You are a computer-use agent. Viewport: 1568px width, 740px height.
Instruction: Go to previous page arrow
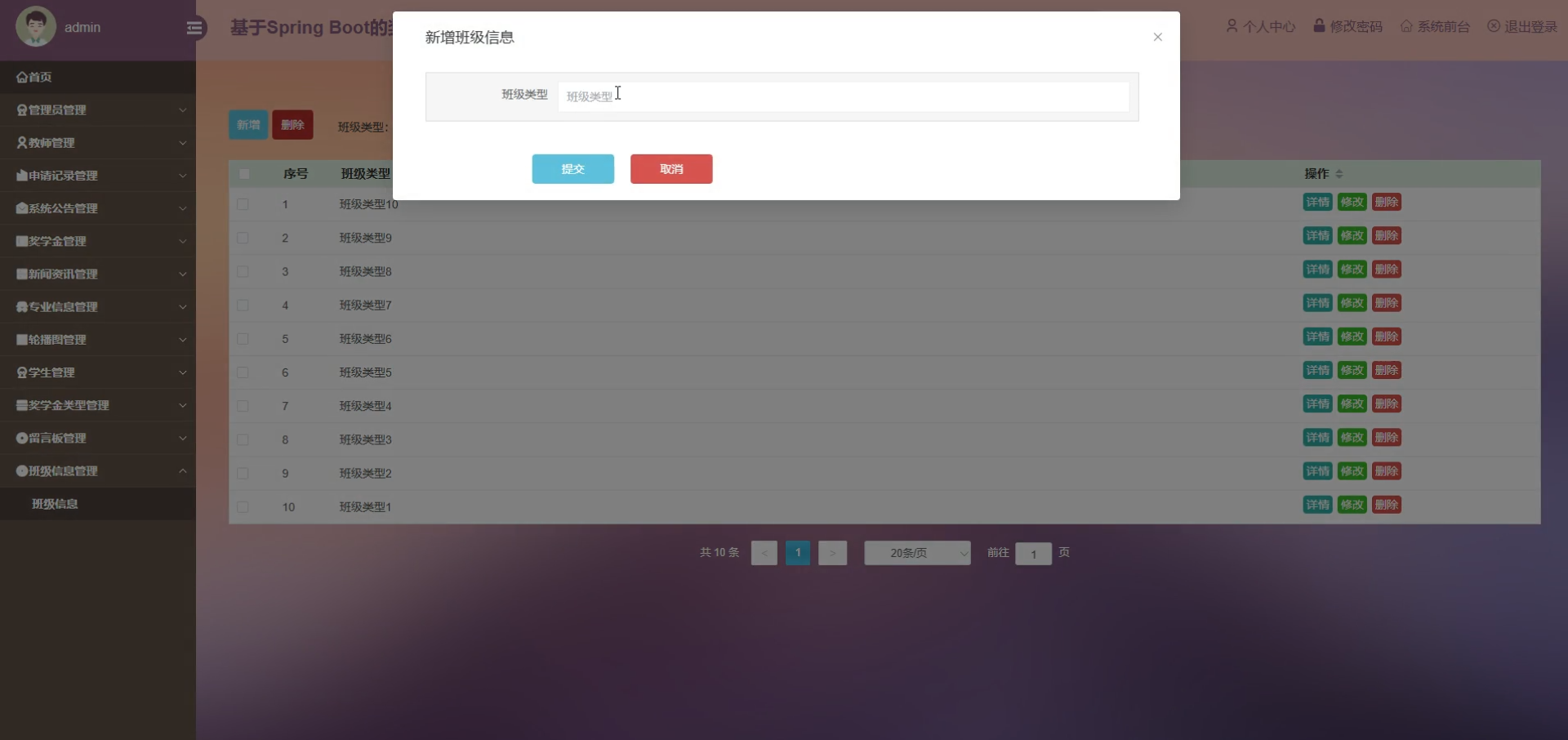pyautogui.click(x=764, y=553)
